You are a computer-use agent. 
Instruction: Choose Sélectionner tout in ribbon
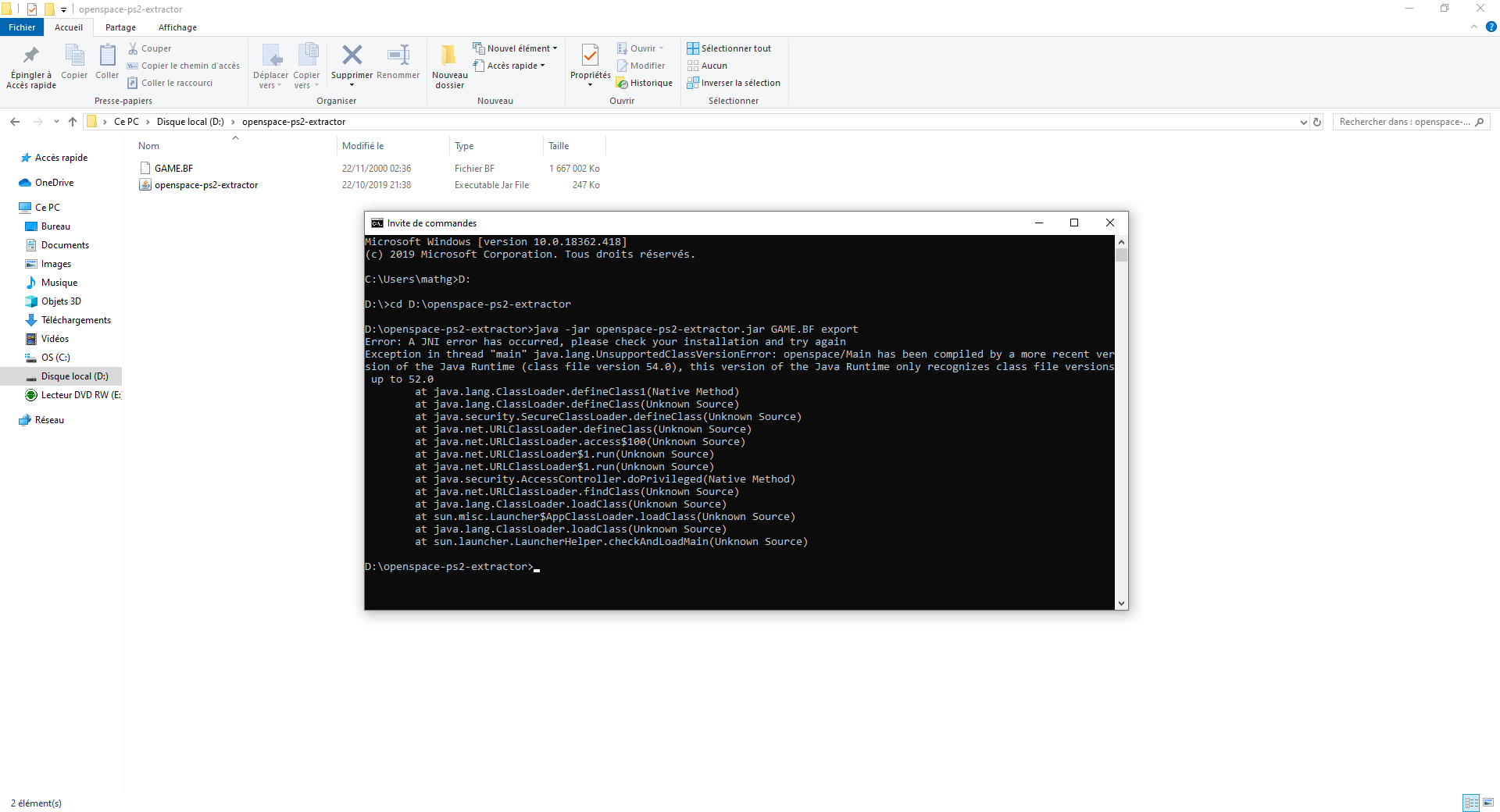(729, 48)
